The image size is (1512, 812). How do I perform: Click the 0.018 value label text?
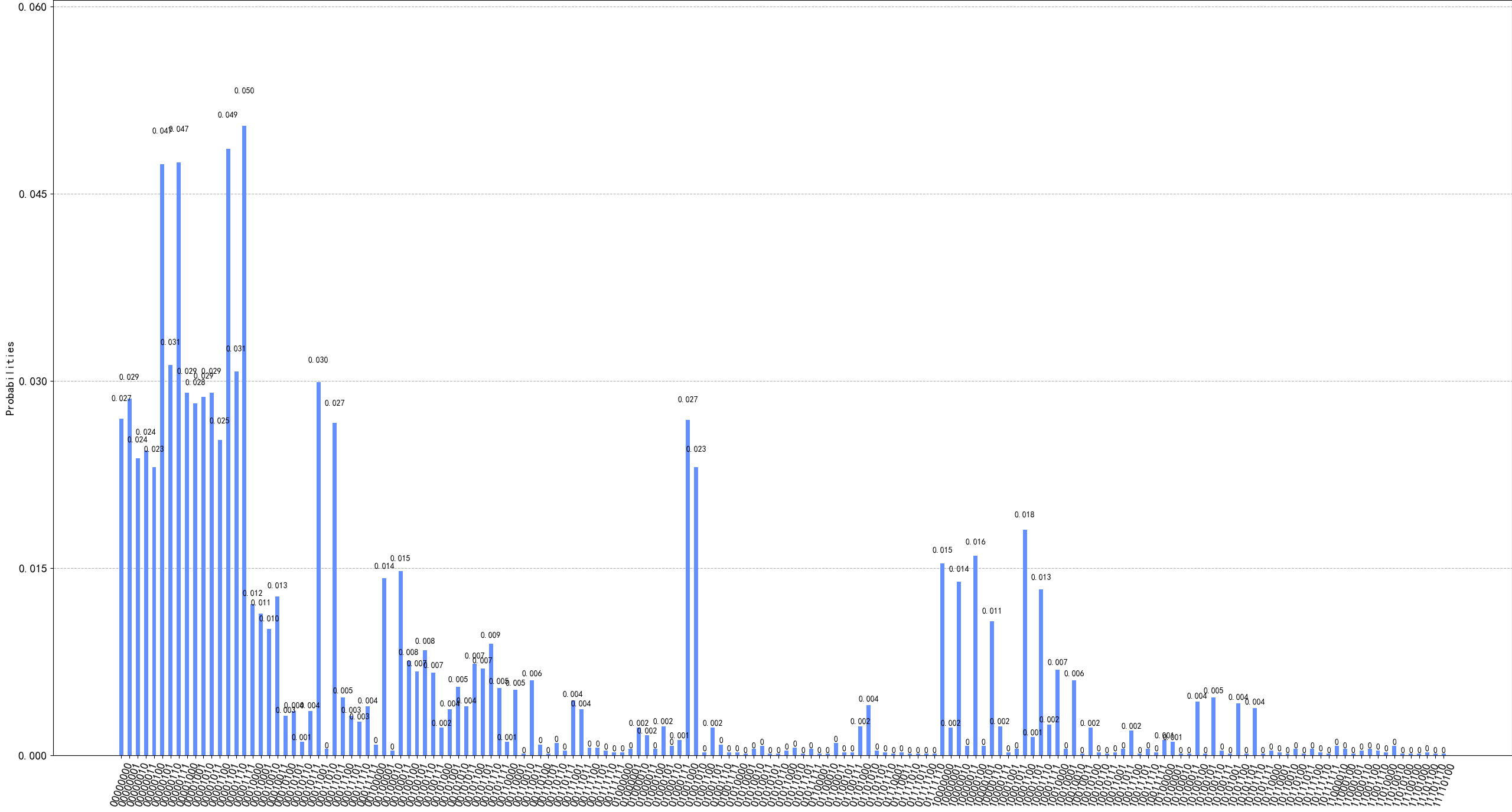(x=1024, y=515)
